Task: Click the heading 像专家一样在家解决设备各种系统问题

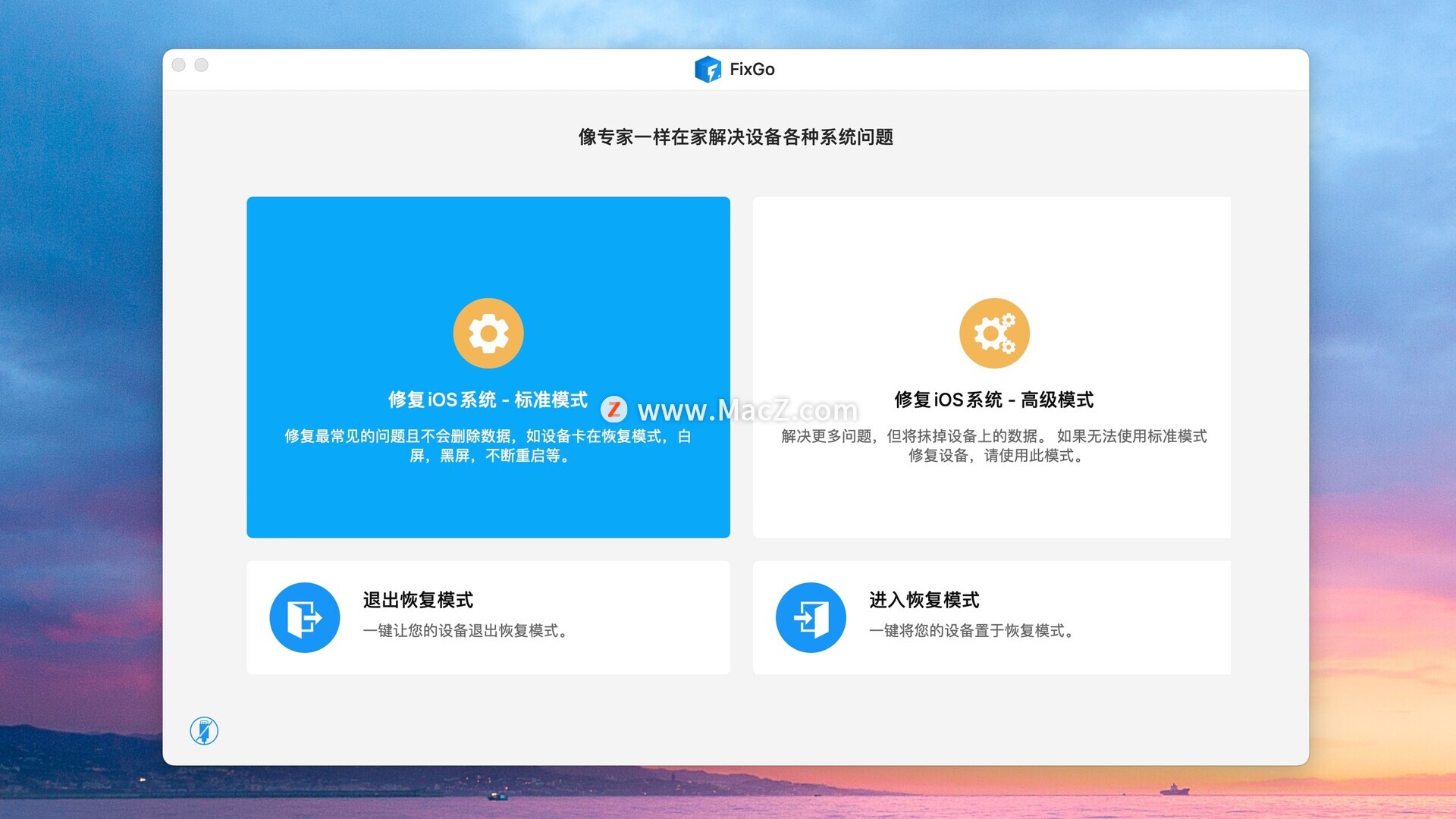Action: [x=736, y=137]
